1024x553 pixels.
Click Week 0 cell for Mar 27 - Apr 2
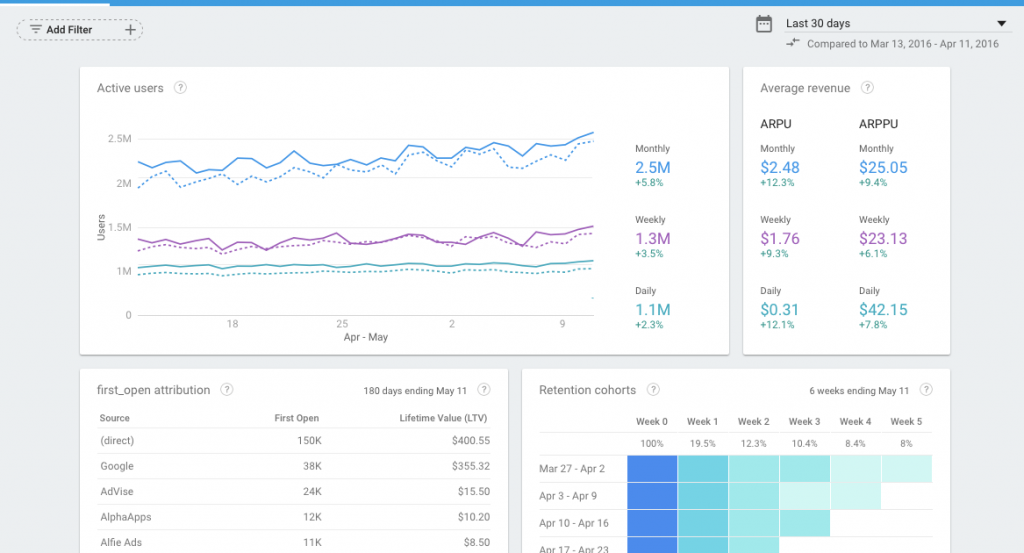pyautogui.click(x=652, y=468)
